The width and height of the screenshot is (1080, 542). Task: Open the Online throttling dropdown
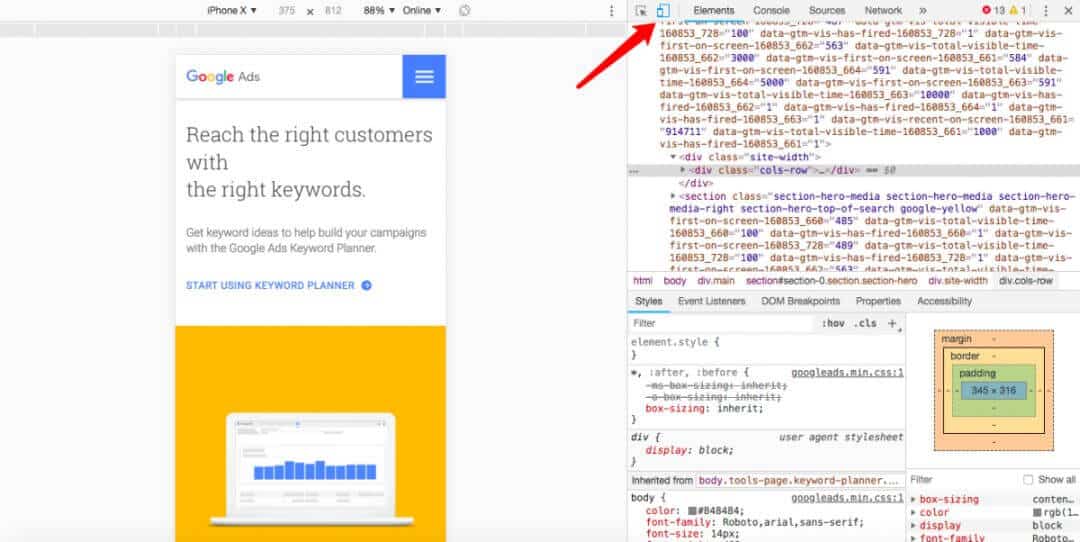pos(422,10)
